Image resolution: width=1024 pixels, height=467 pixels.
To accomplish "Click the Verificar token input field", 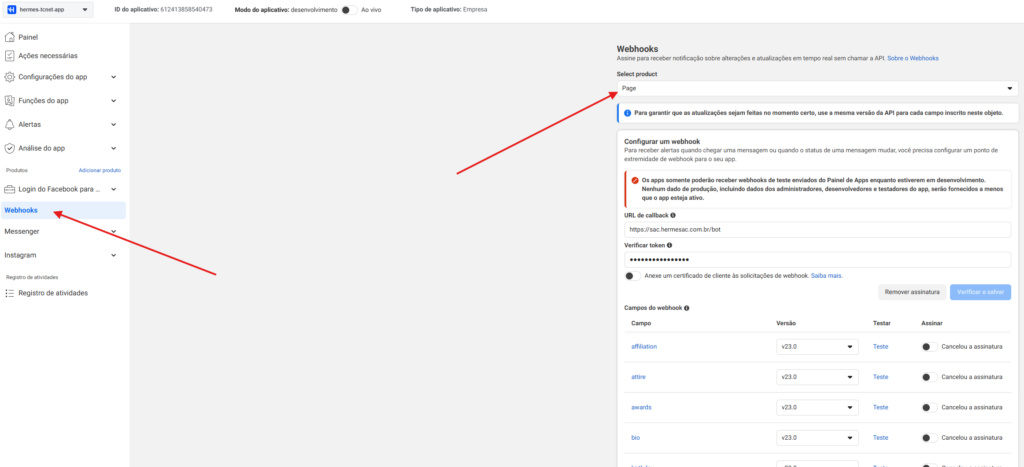I will [817, 260].
